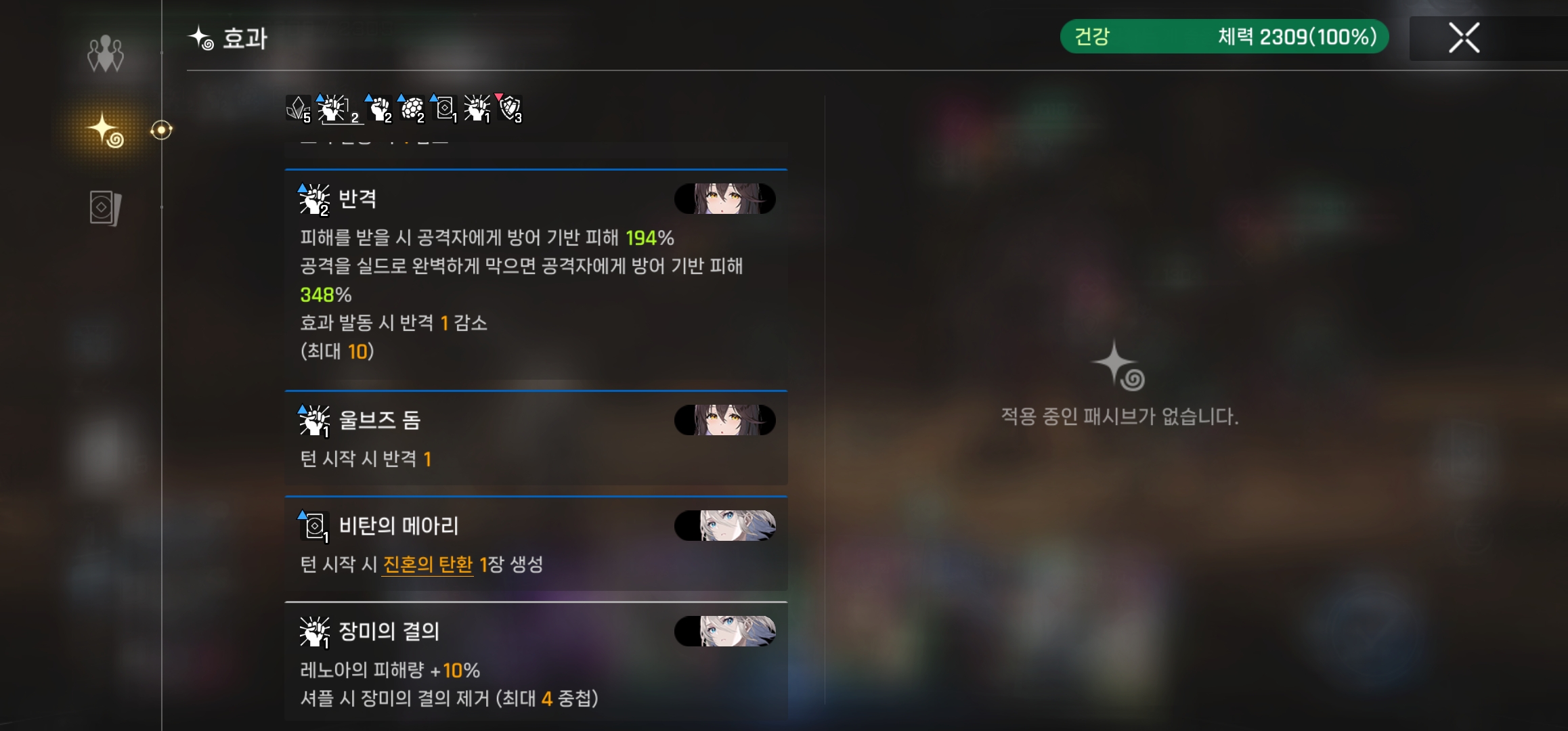Image resolution: width=1568 pixels, height=731 pixels.
Task: Select the 비탄의 메아리 effect entry
Action: [x=536, y=544]
